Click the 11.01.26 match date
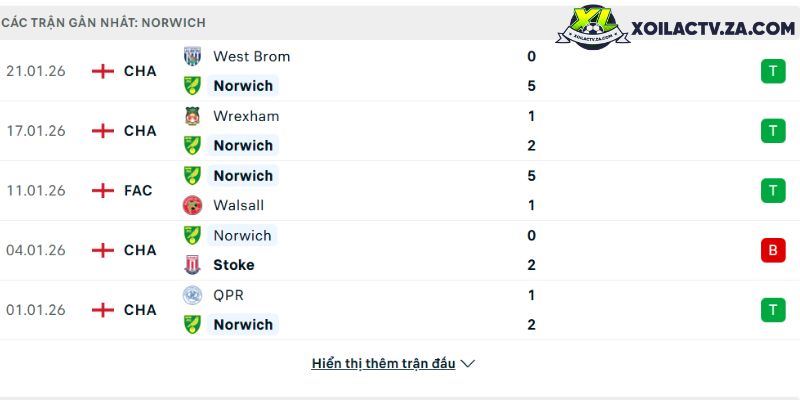This screenshot has height=400, width=800. coord(36,190)
